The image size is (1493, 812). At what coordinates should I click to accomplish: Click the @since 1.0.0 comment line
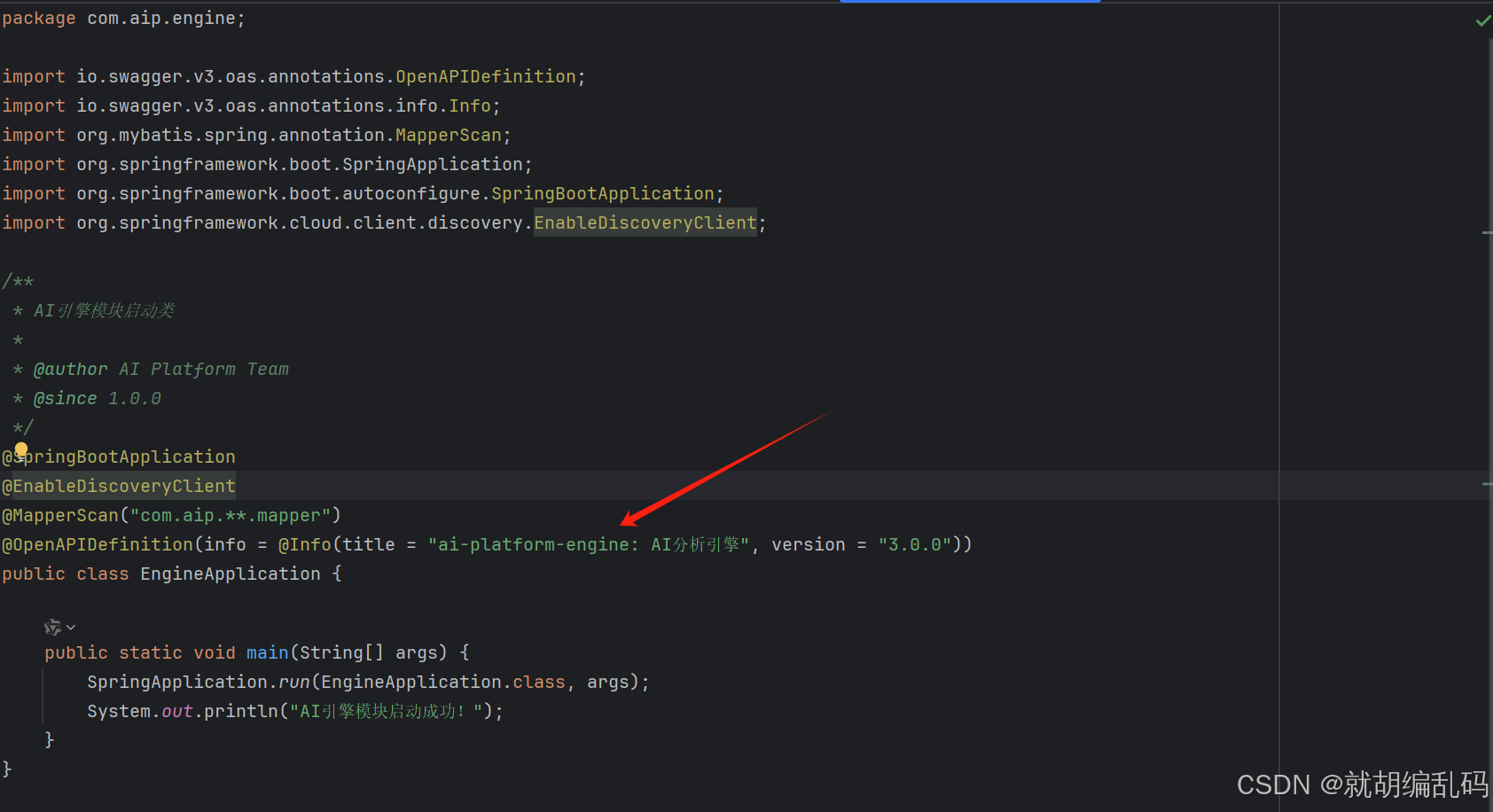coord(98,398)
